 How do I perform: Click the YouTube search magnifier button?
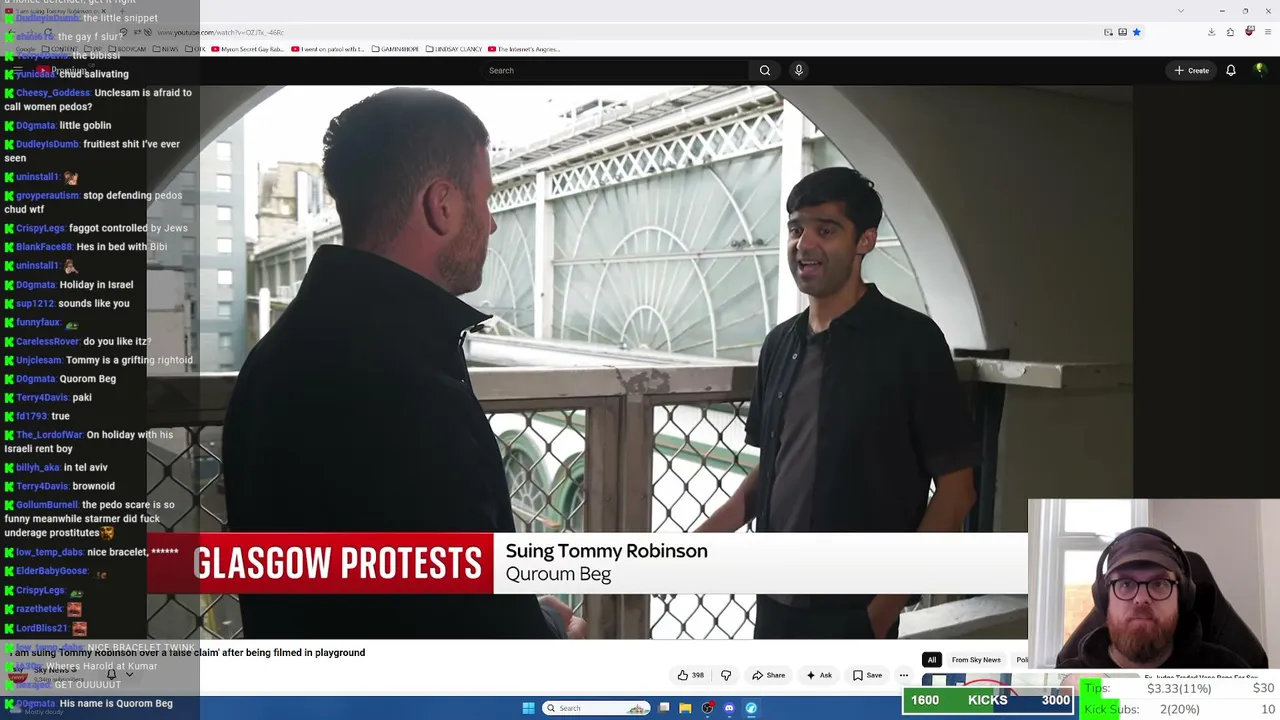pos(765,70)
